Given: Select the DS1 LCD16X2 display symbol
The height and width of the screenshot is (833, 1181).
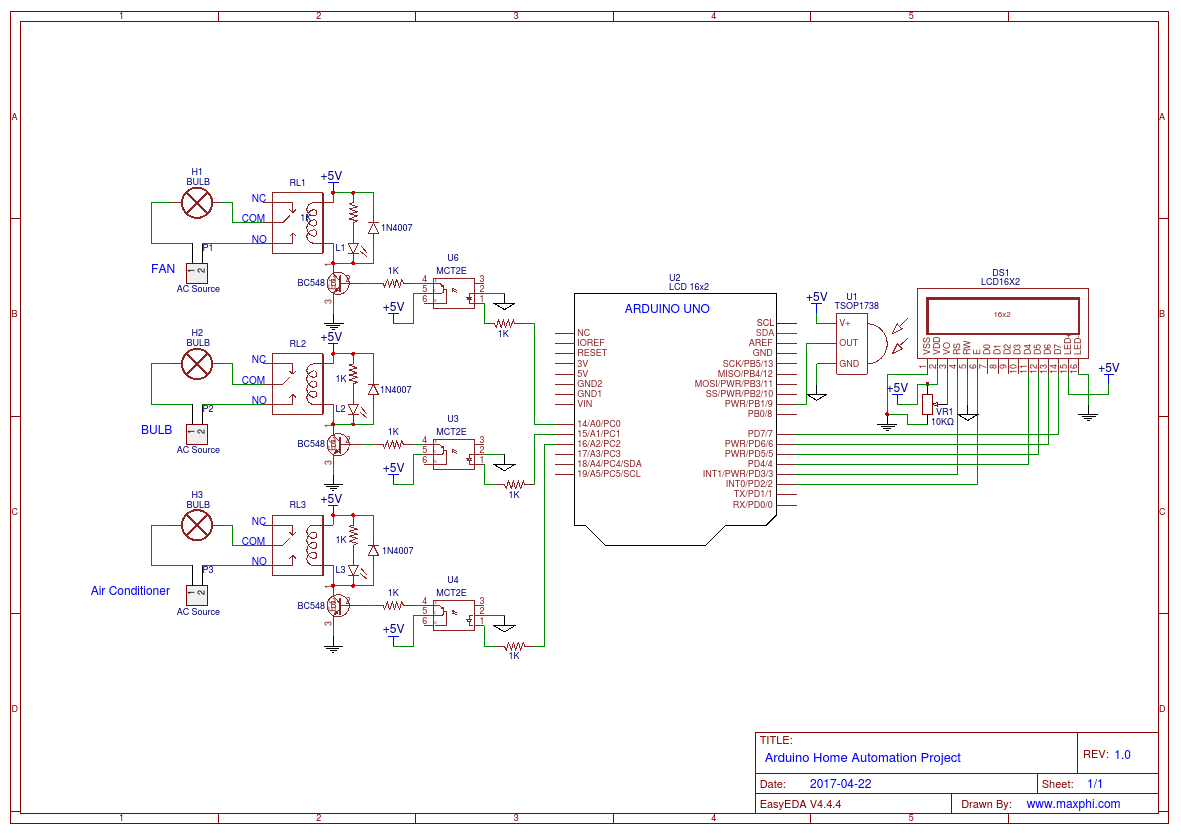Looking at the screenshot, I should click(1002, 314).
